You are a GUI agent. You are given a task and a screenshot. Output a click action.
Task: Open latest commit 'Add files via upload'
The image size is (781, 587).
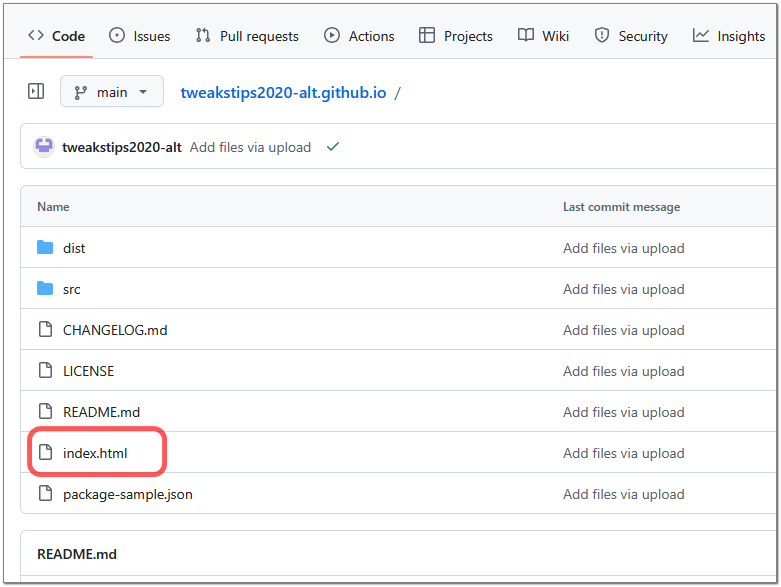[x=250, y=147]
